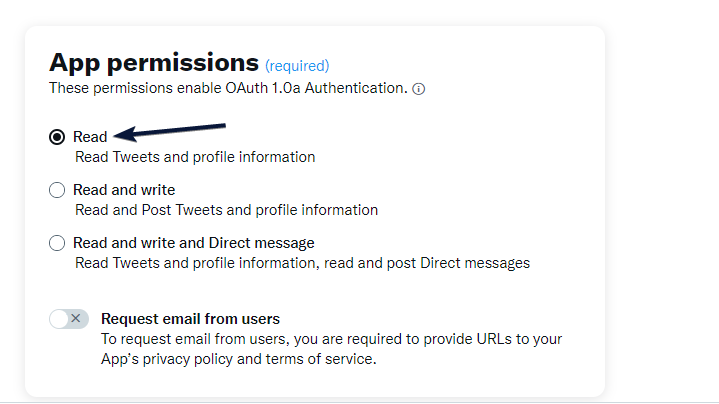Click "Read and write and Direct message" label
This screenshot has width=719, height=404.
[x=194, y=243]
